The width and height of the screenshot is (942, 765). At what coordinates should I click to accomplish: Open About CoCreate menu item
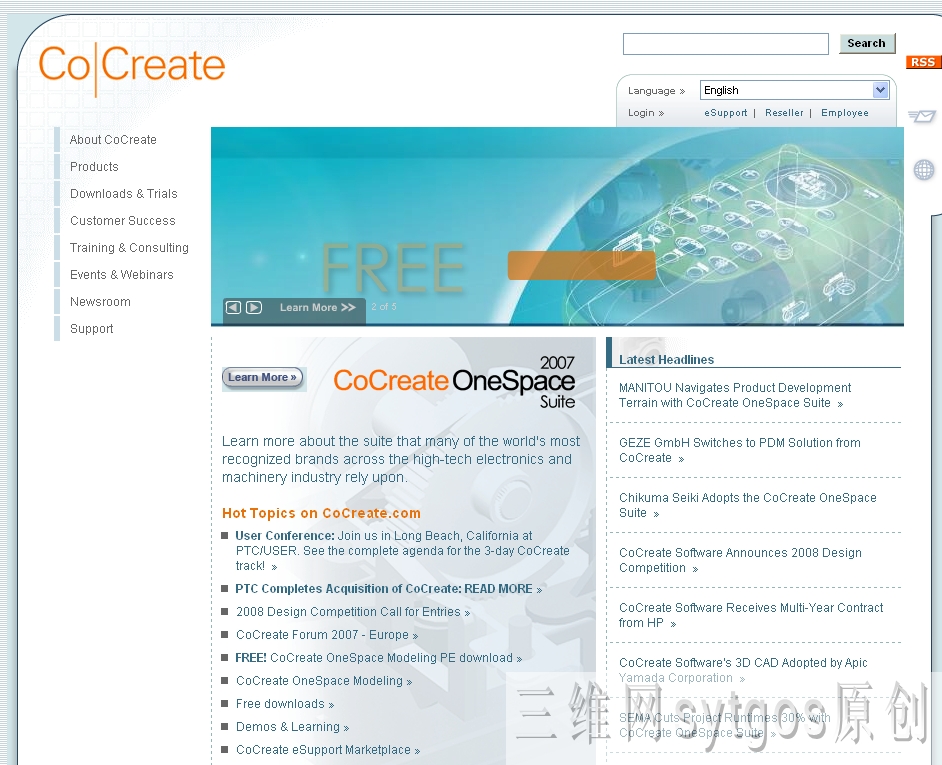coord(113,139)
